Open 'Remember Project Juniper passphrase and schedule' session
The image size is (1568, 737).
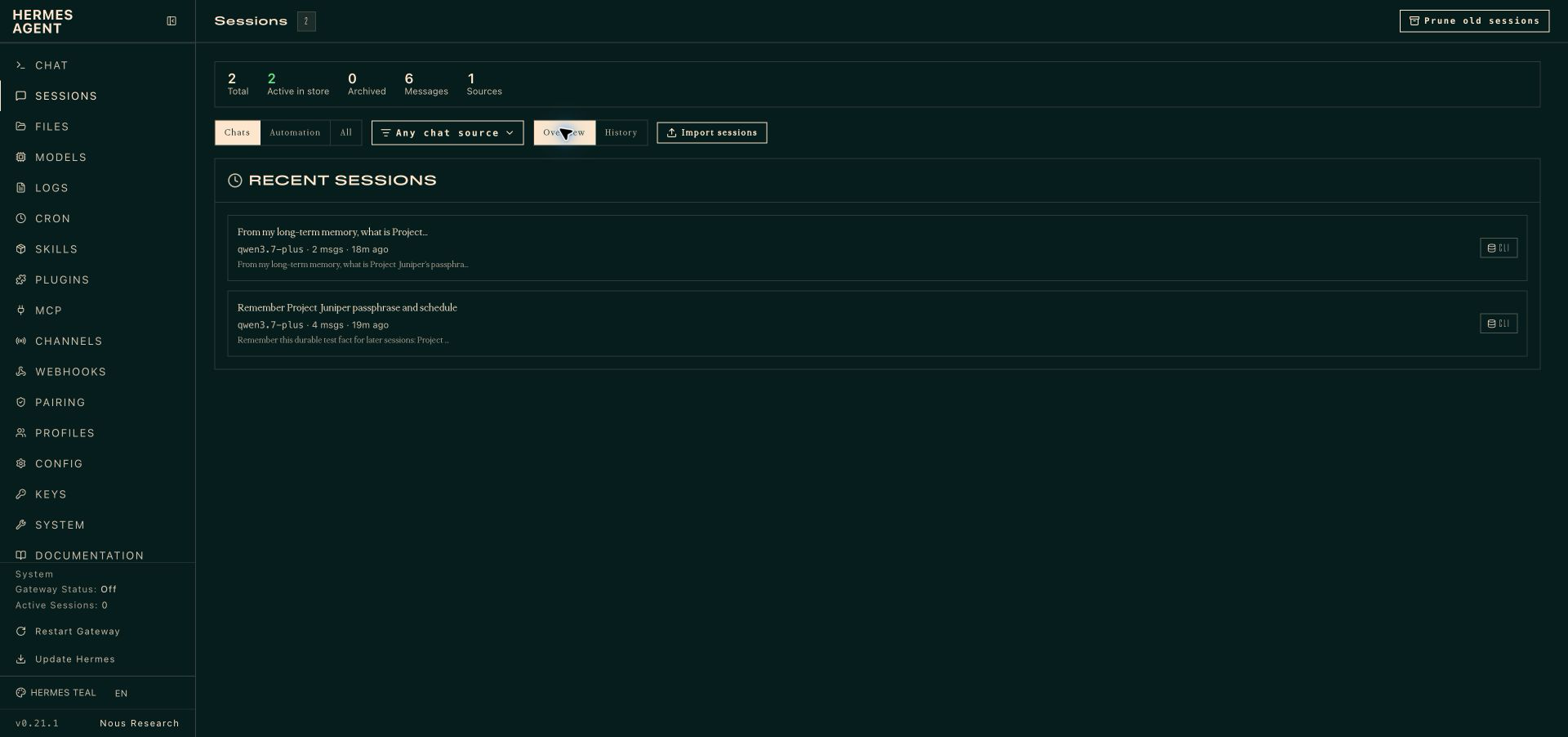[877, 324]
